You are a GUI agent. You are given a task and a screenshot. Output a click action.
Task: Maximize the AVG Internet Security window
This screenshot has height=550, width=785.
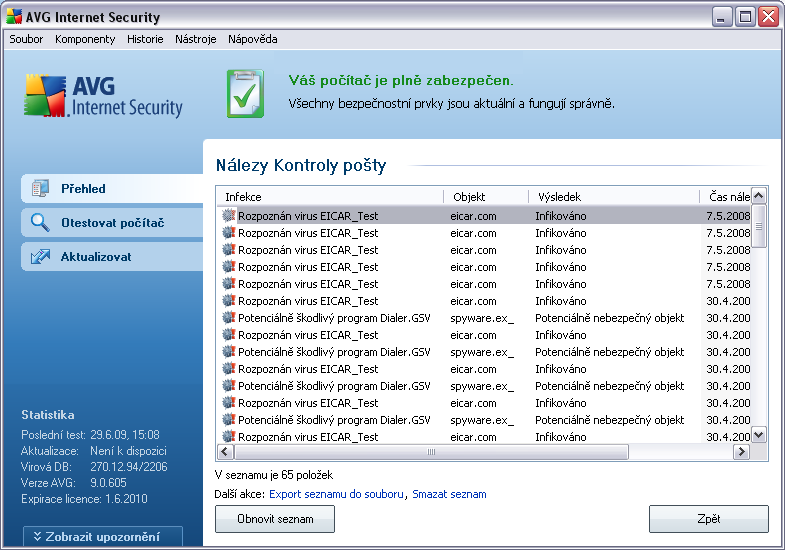tap(745, 17)
